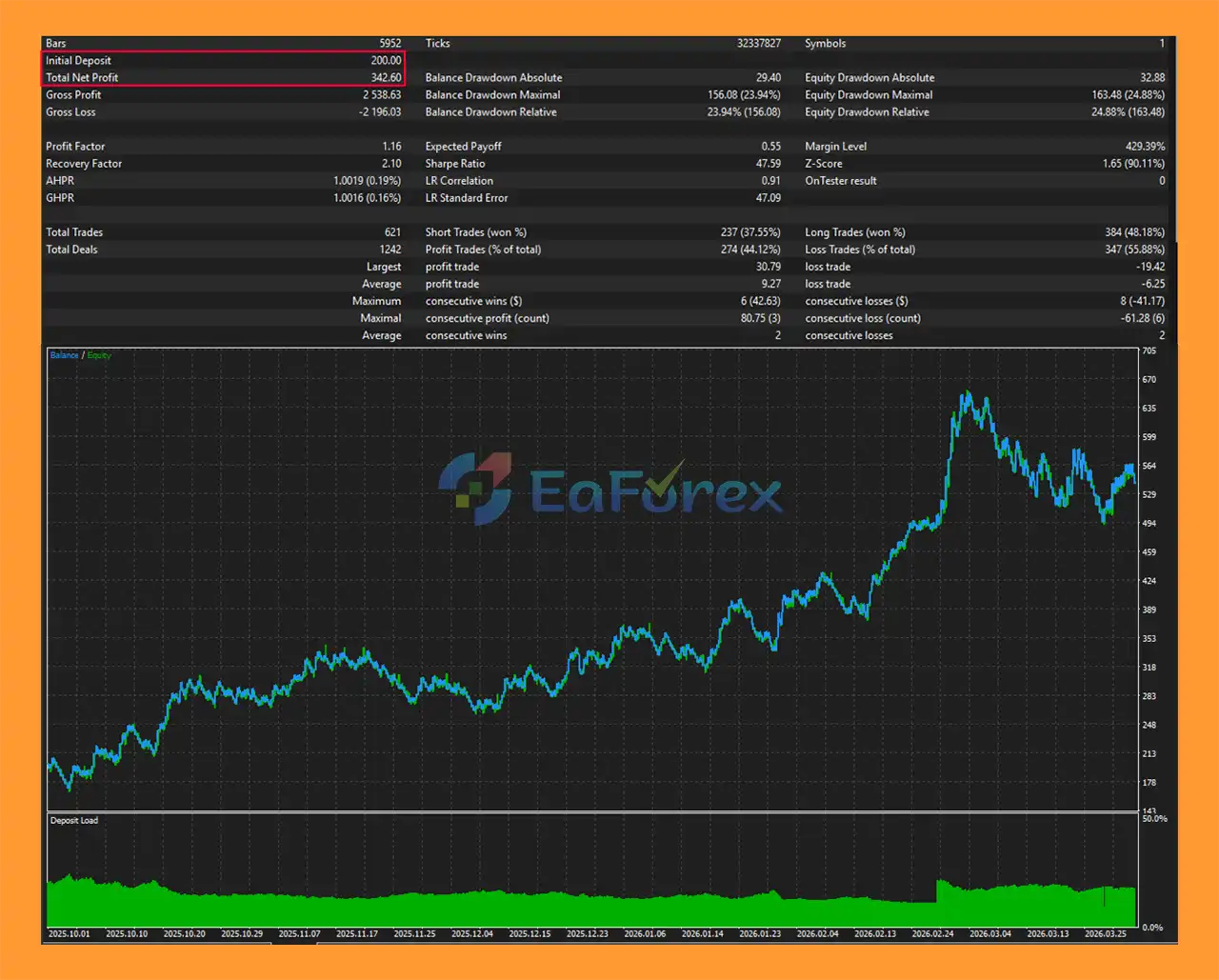
Task: Click the 2025.12.15 date on timeline axis
Action: [x=530, y=933]
